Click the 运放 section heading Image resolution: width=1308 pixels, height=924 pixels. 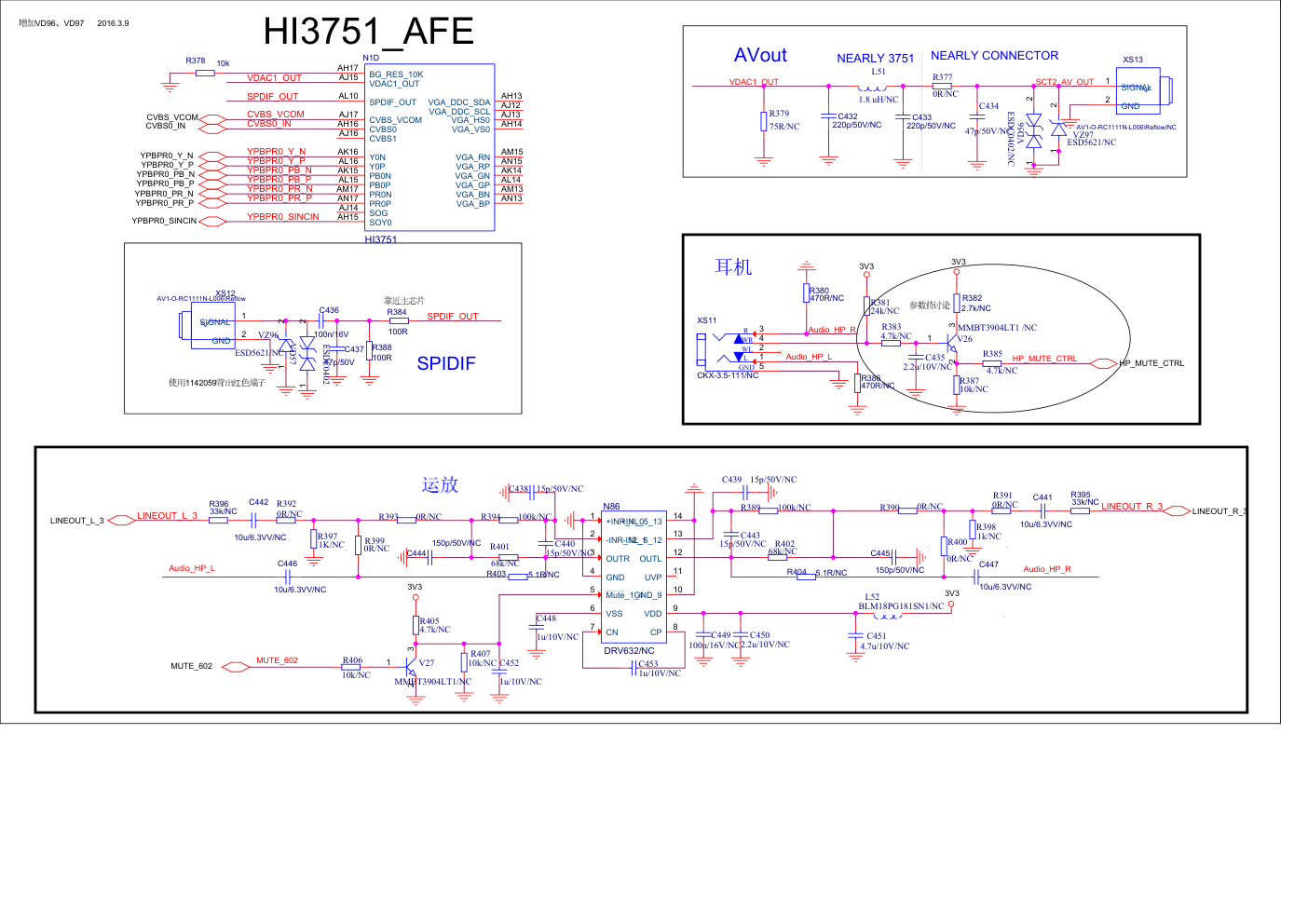(440, 484)
